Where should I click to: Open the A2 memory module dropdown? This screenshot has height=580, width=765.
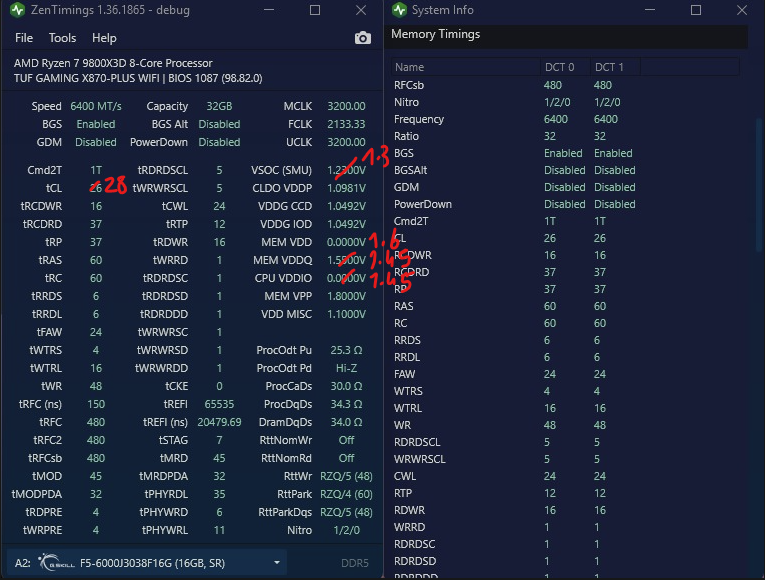click(x=146, y=562)
